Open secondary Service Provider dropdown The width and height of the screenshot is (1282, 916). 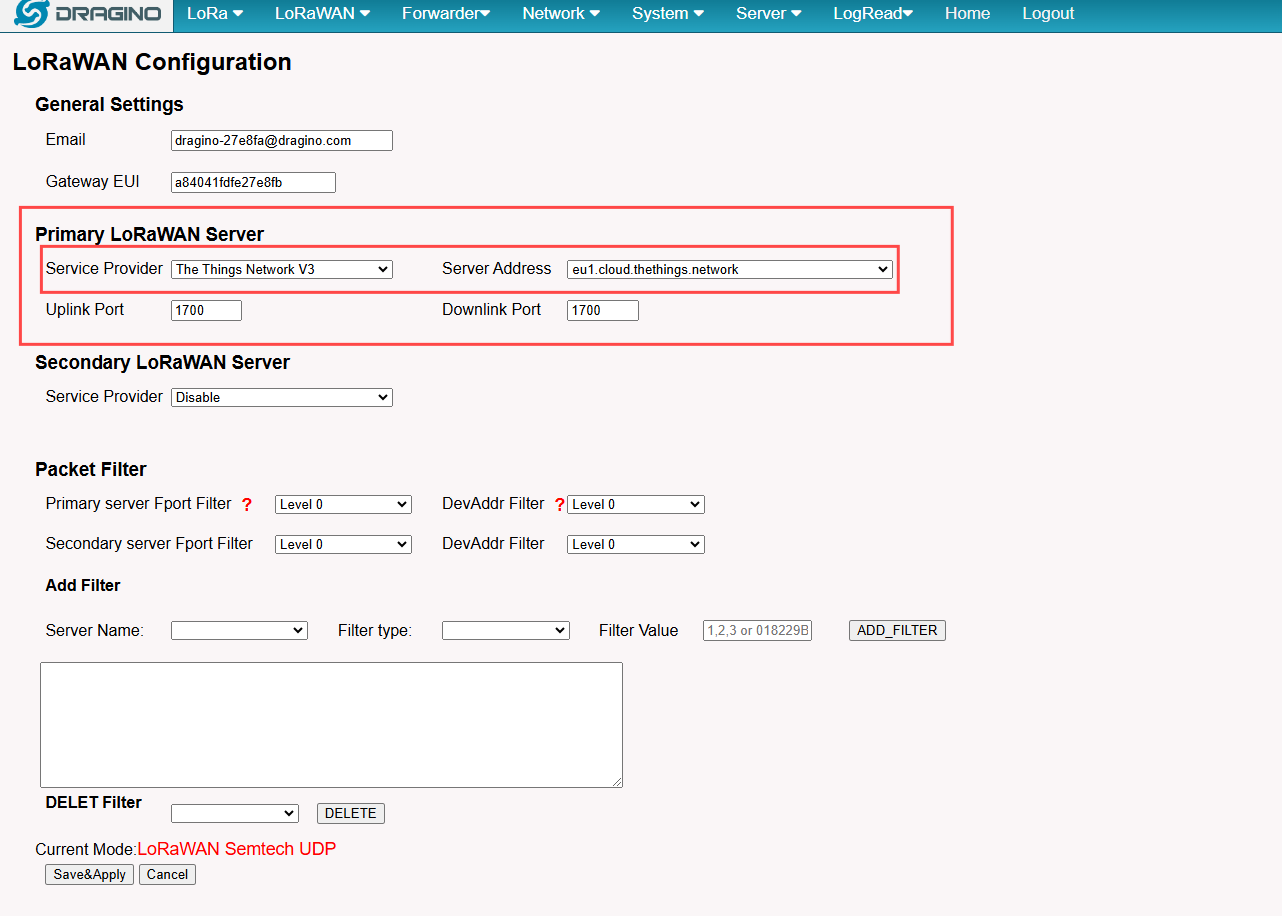282,397
